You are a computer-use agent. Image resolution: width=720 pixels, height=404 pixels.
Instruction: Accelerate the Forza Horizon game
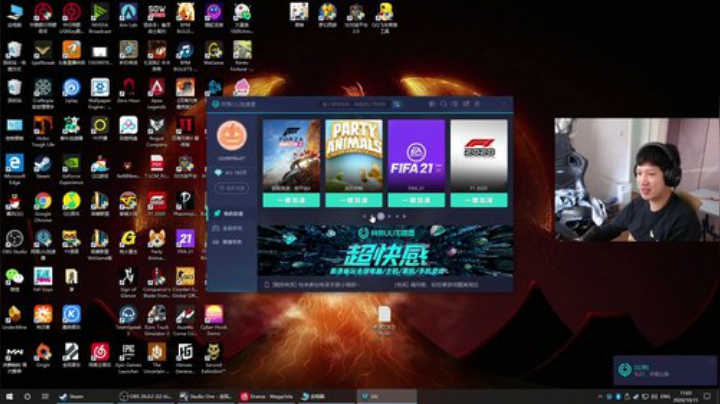[x=291, y=200]
